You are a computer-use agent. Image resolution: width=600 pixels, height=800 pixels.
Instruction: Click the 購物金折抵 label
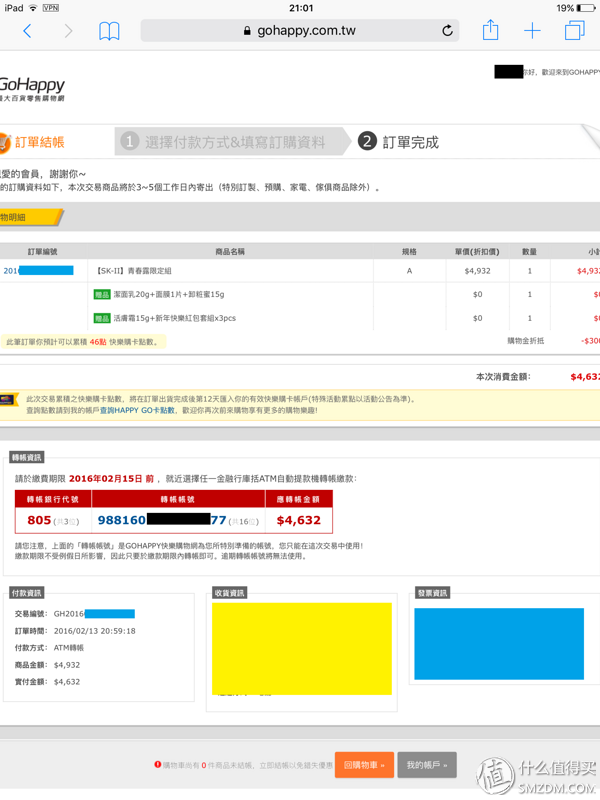tap(526, 341)
